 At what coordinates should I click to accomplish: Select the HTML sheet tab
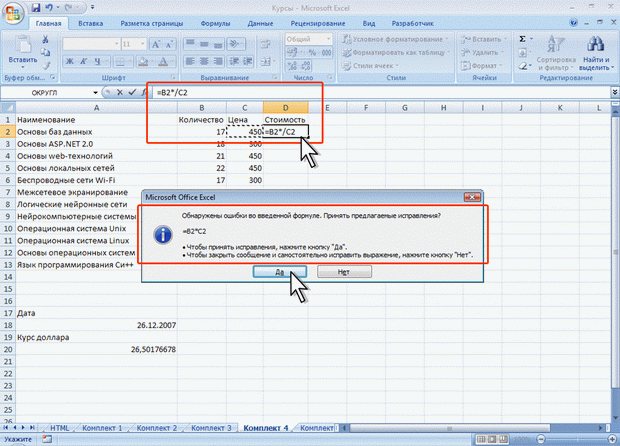[60, 427]
